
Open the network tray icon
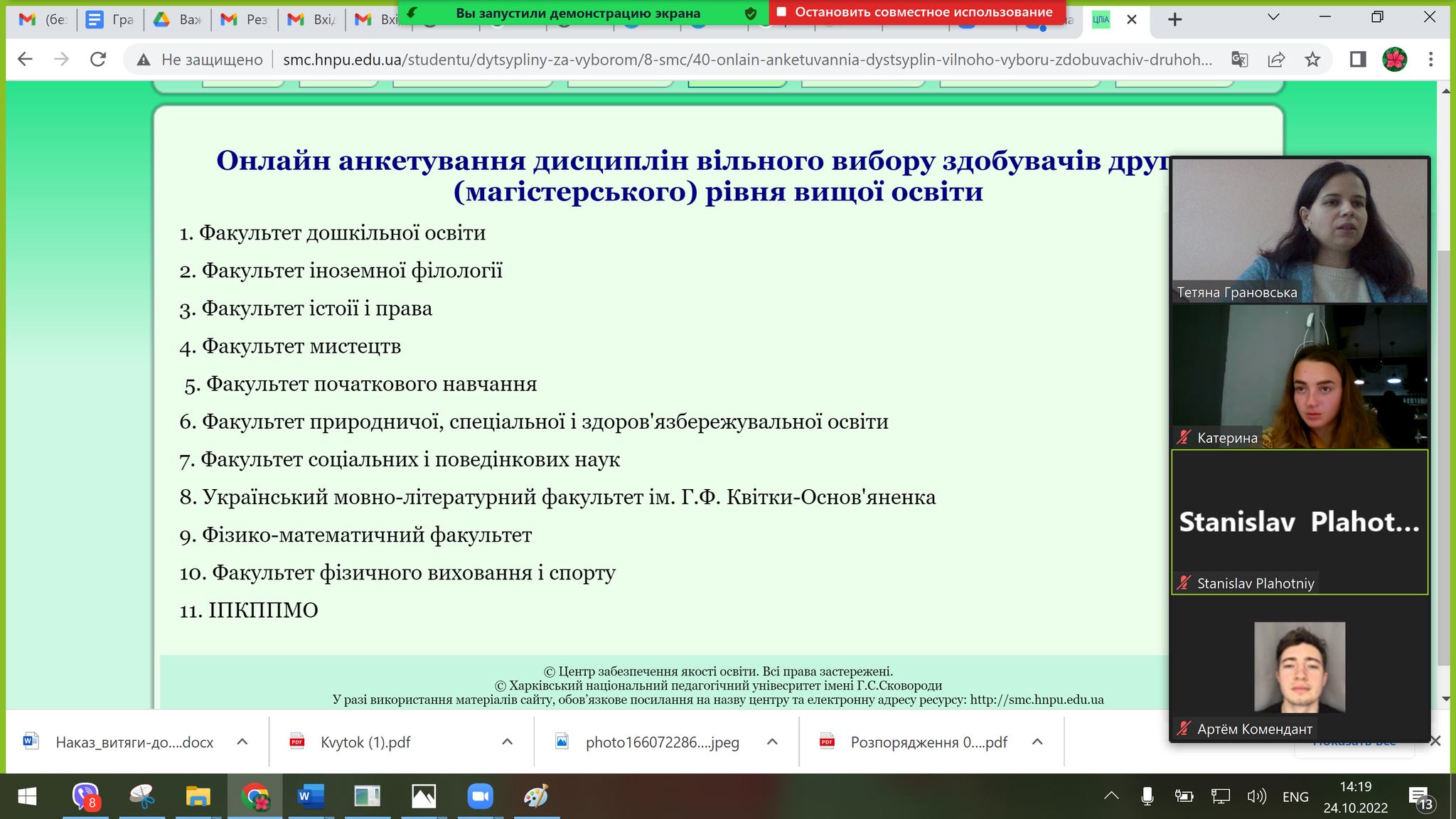click(1221, 796)
